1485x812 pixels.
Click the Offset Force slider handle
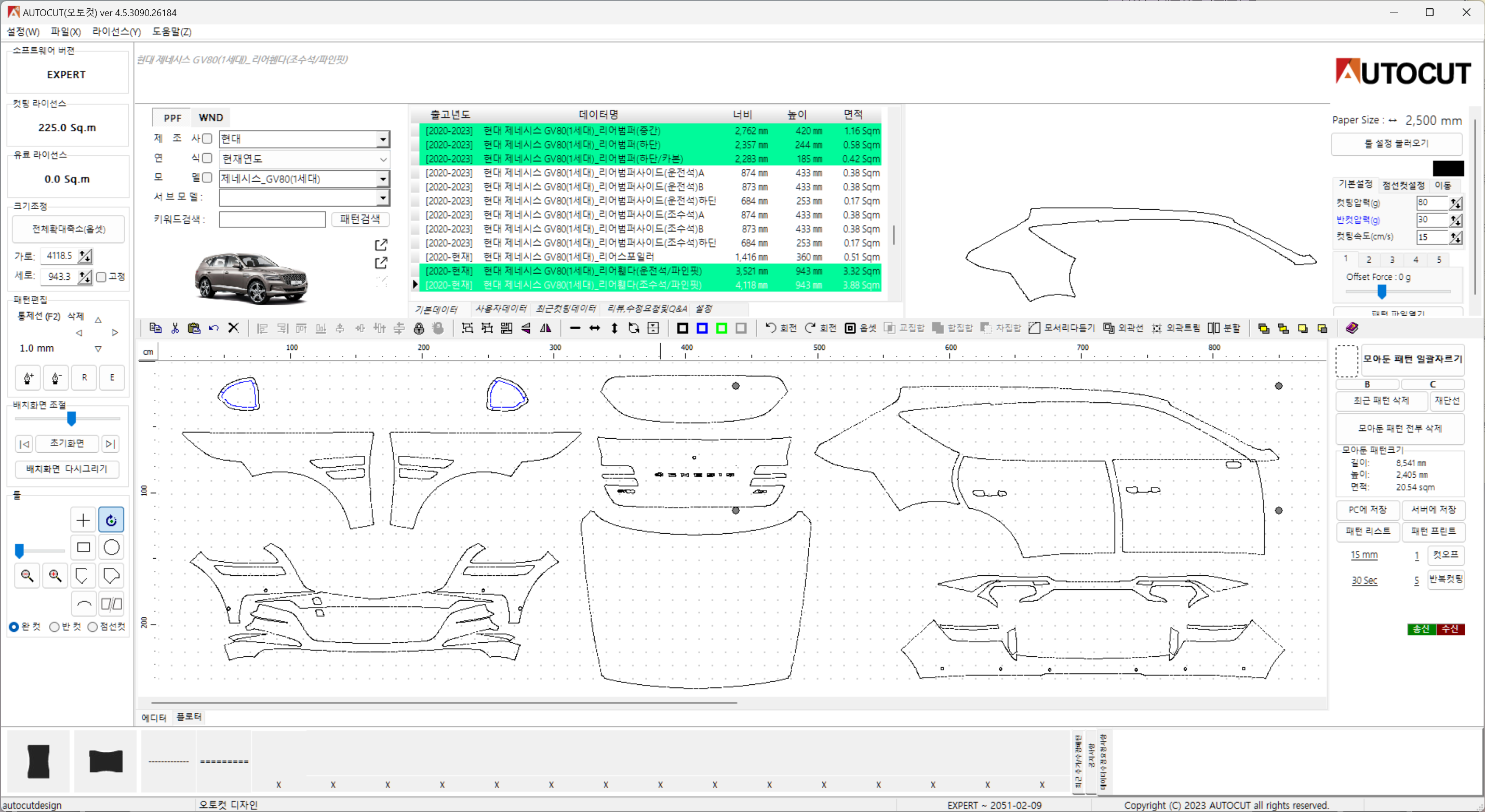(x=1382, y=292)
